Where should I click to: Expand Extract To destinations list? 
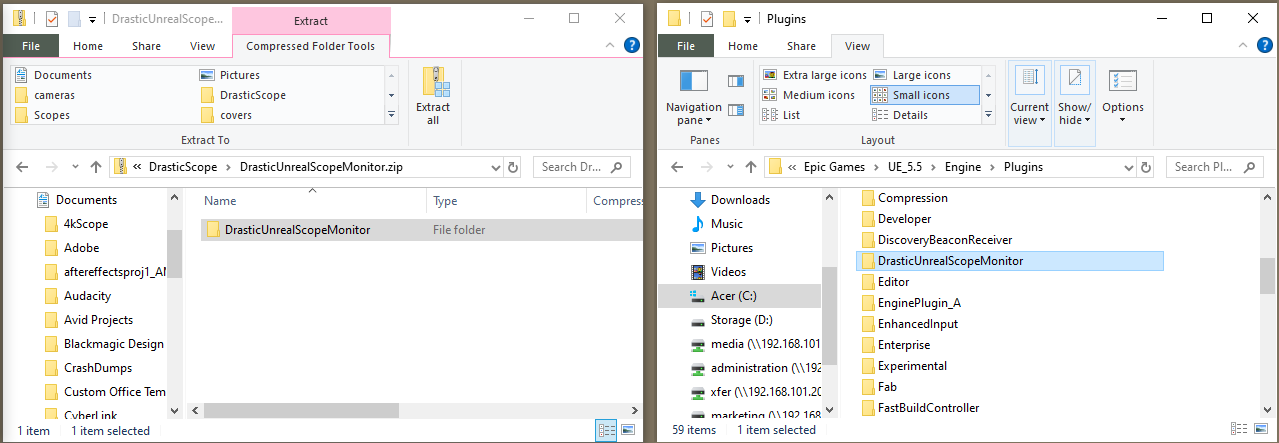391,115
